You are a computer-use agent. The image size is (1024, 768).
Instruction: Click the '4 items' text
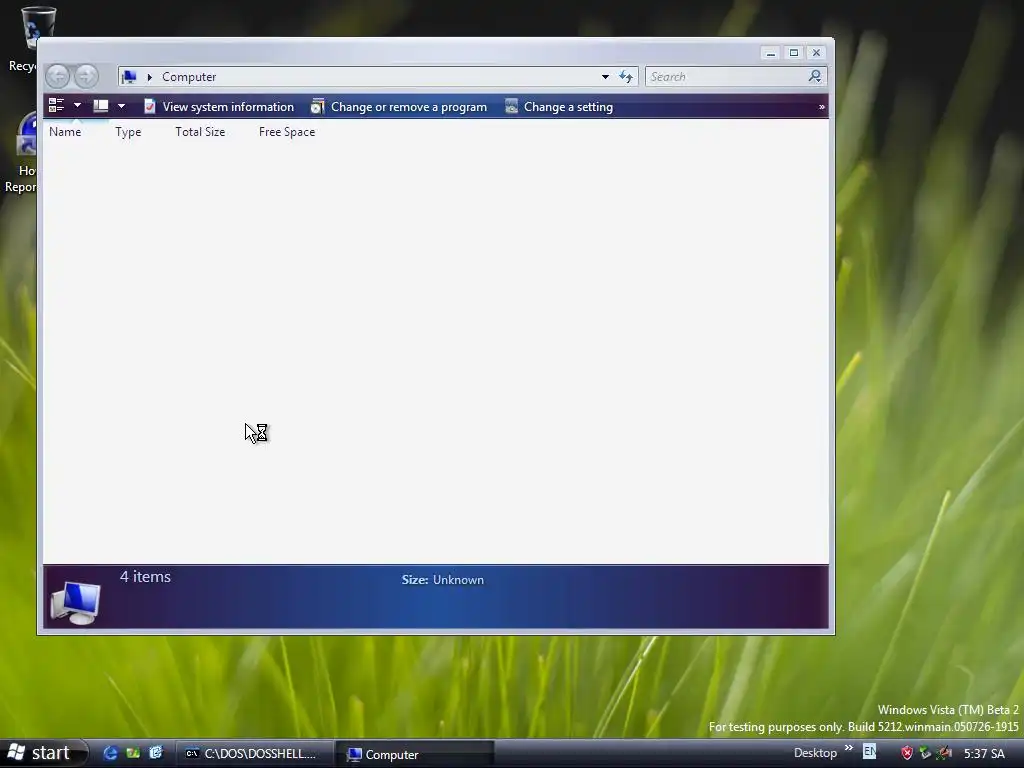[x=145, y=577]
